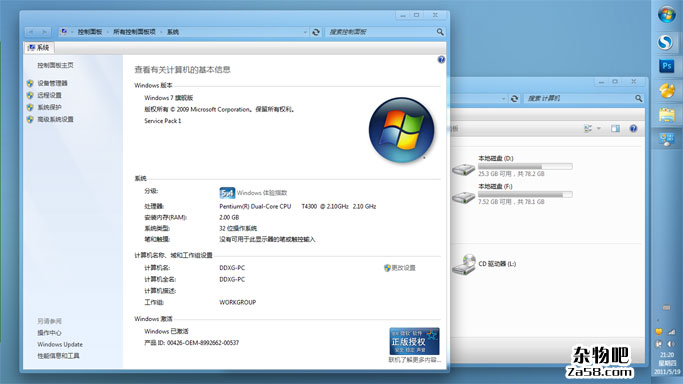Select 本地磁盘 (D:) in Computer window
This screenshot has height=384, width=683.
pyautogui.click(x=512, y=166)
